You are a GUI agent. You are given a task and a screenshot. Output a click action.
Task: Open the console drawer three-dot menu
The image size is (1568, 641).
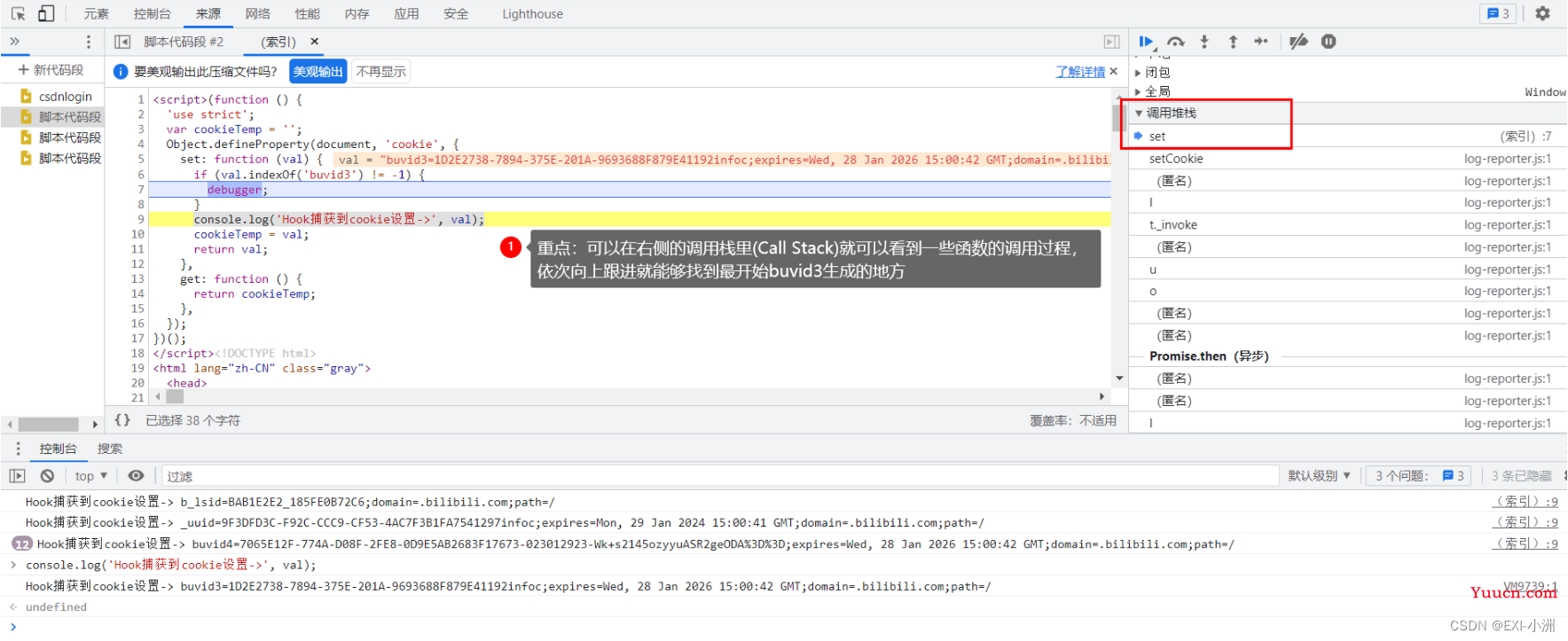pyautogui.click(x=18, y=449)
